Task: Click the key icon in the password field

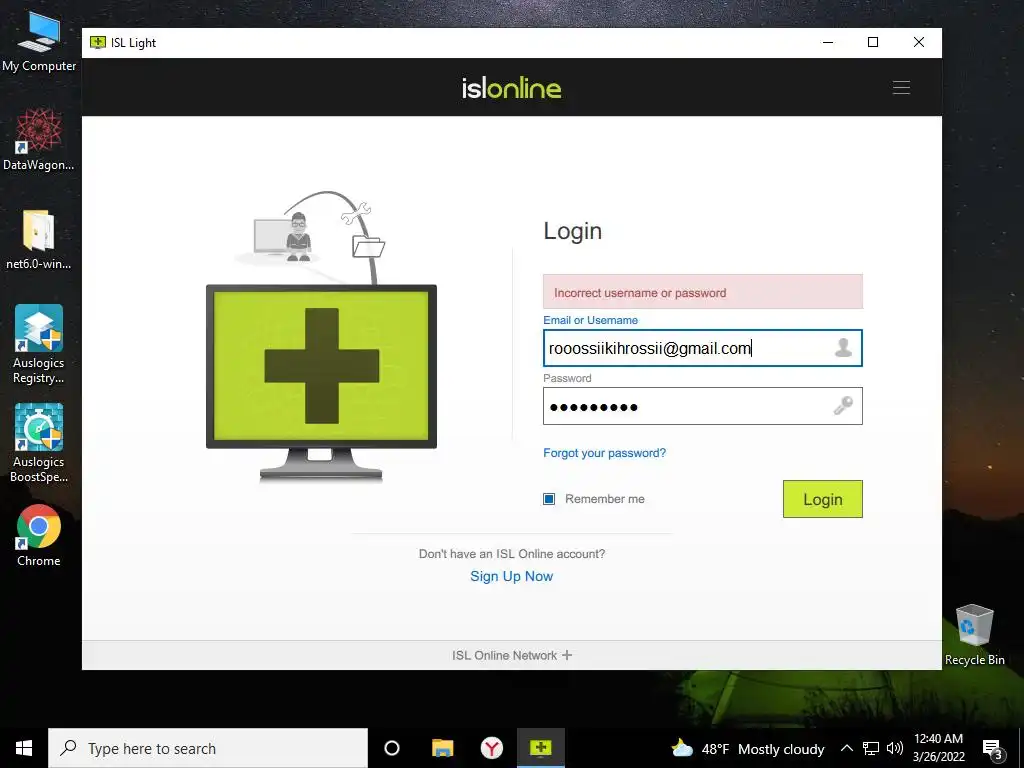Action: coord(843,406)
